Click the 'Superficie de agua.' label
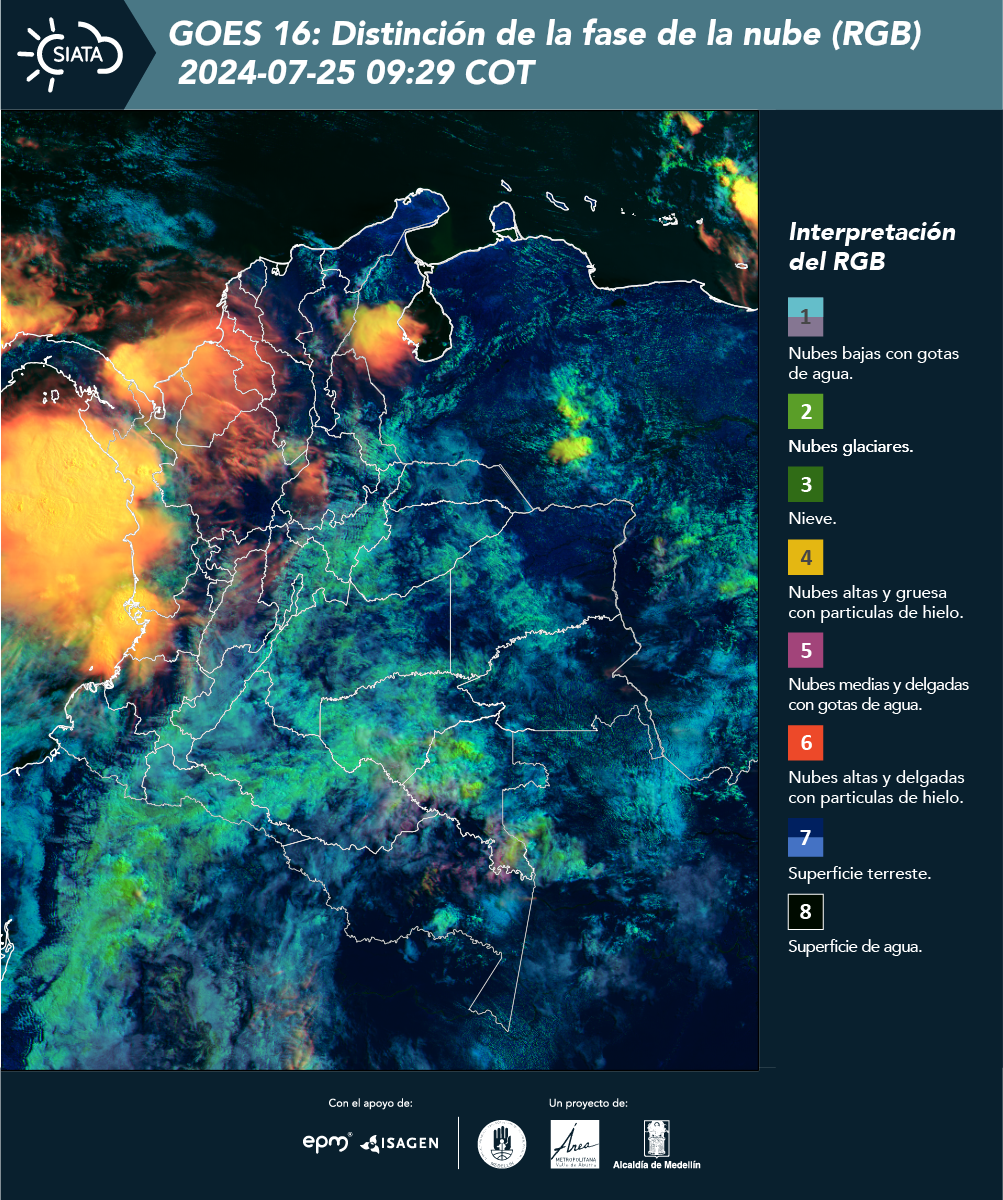Screen dimensions: 1003x1200 (x=855, y=947)
